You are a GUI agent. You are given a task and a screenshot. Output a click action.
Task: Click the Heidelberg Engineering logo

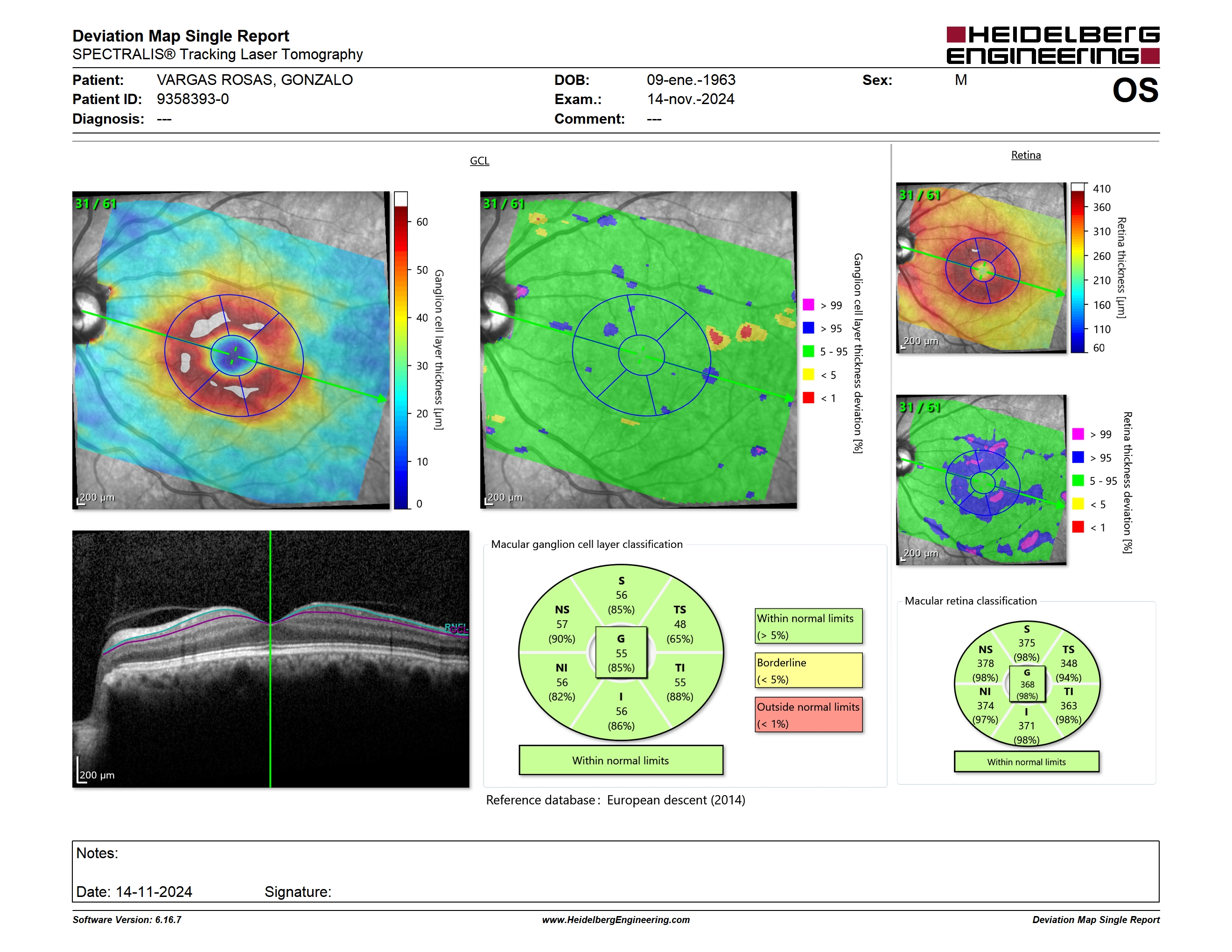tap(1053, 45)
